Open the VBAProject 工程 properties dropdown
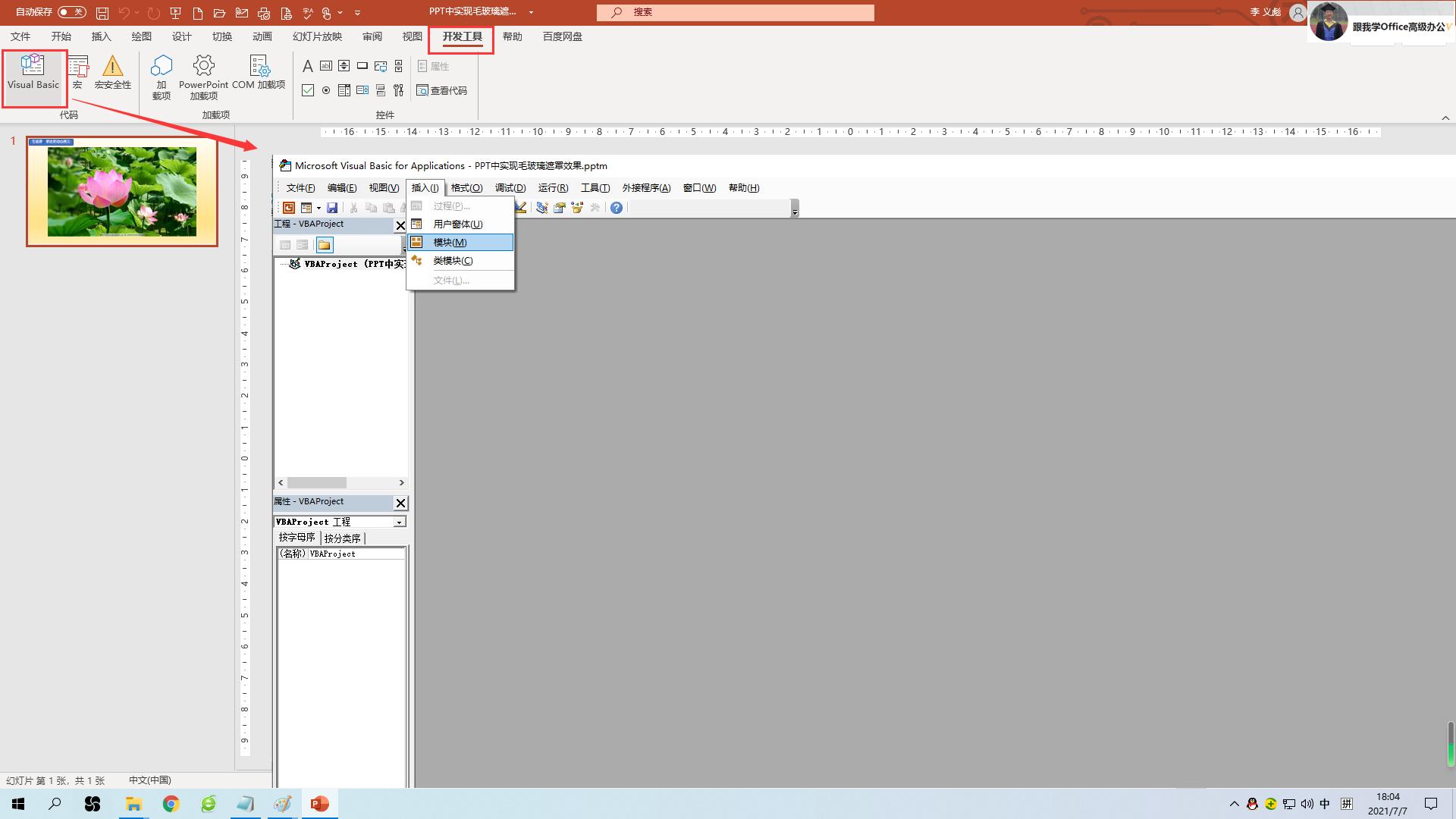 (399, 522)
